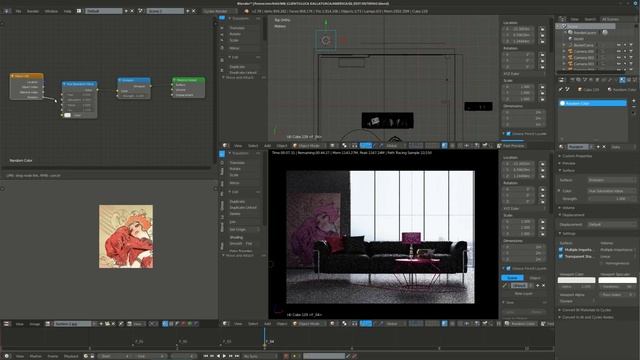Open the Image menu in the image editor header
The width and height of the screenshot is (640, 360).
pos(35,324)
